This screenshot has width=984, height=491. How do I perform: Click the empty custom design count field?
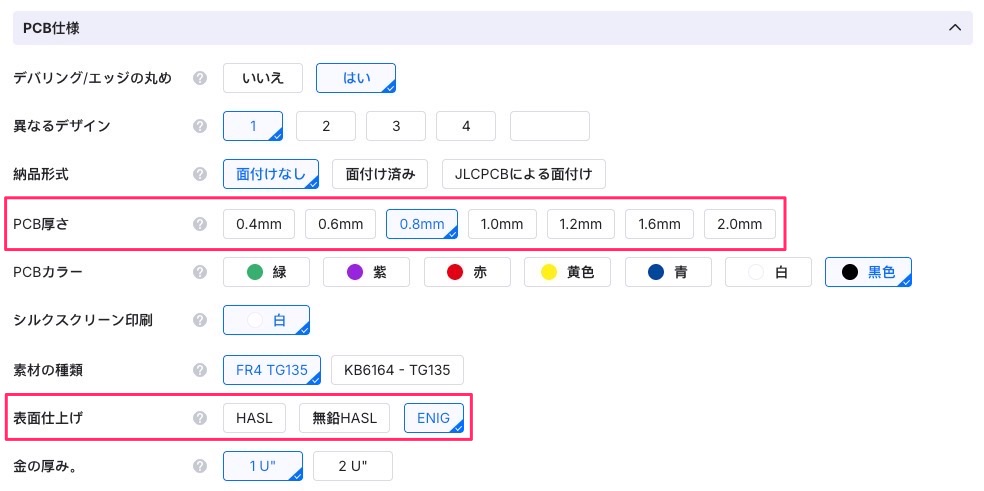(549, 126)
